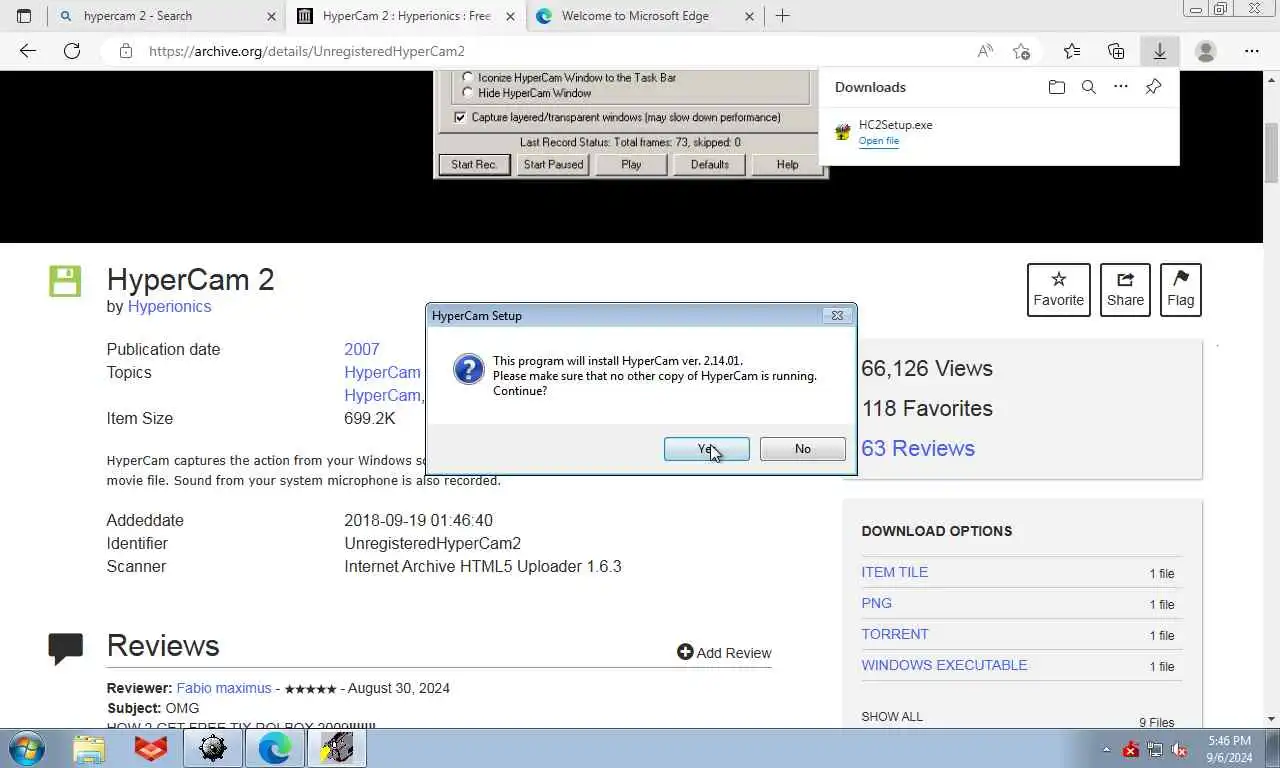This screenshot has height=768, width=1280.
Task: Close the Welcome to Microsoft Edge tab
Action: pyautogui.click(x=750, y=16)
